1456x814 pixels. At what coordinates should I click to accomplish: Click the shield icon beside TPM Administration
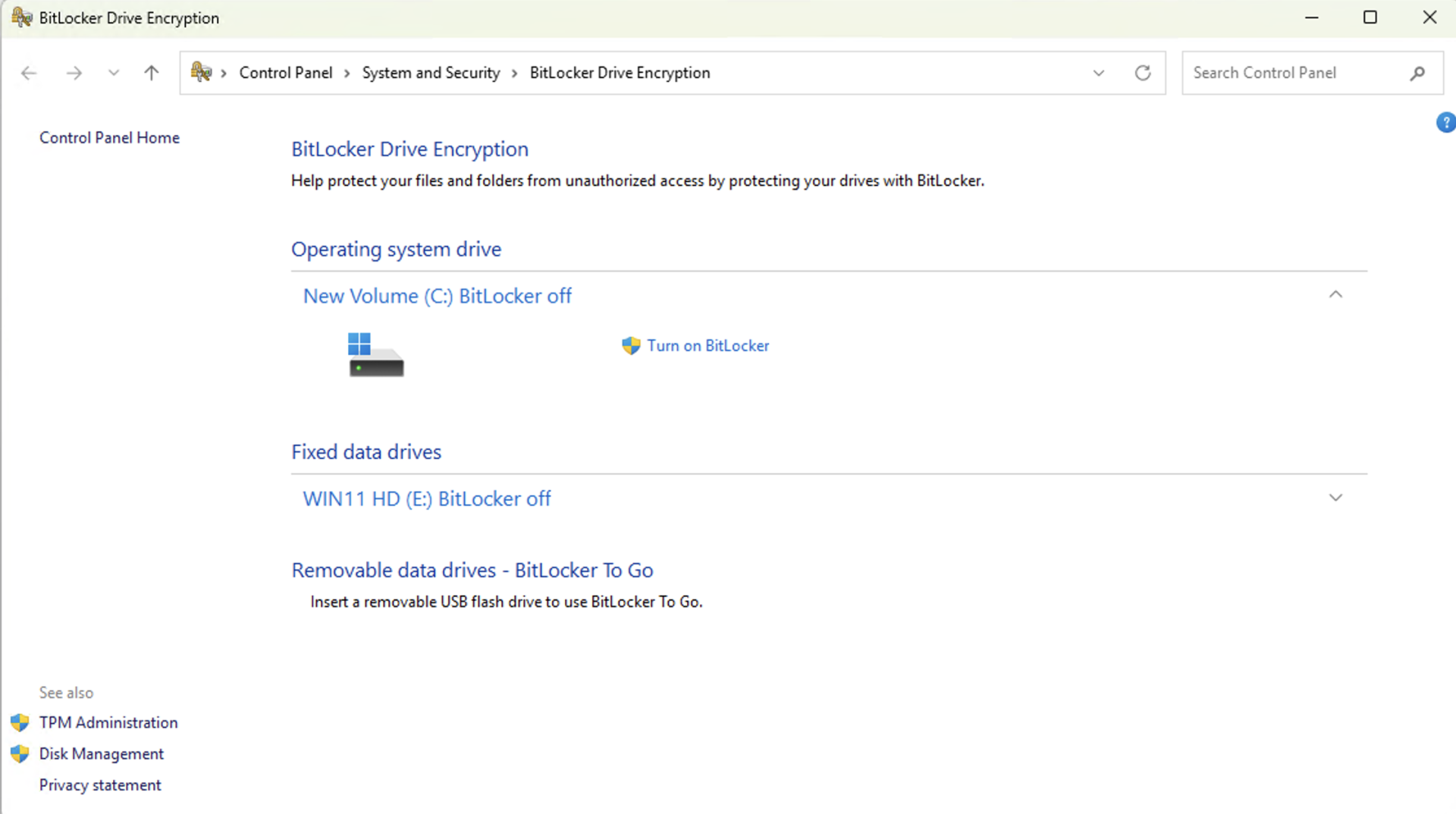click(x=20, y=722)
